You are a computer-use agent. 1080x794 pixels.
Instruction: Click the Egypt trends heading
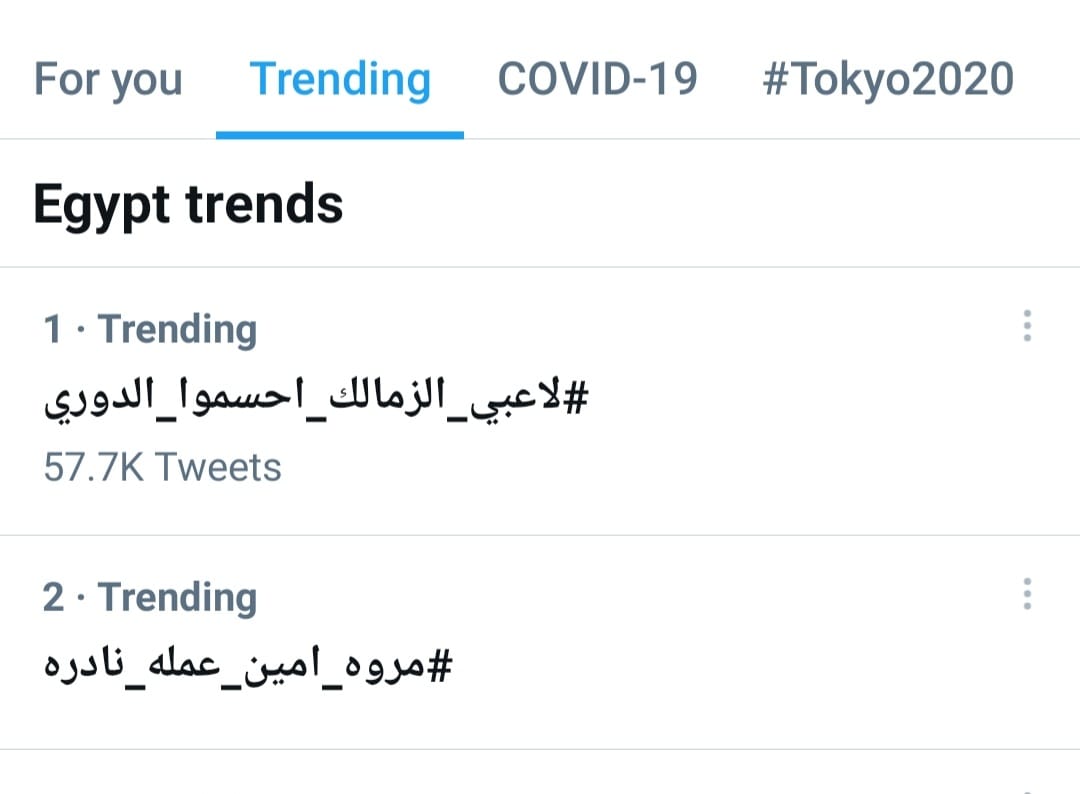pos(188,204)
